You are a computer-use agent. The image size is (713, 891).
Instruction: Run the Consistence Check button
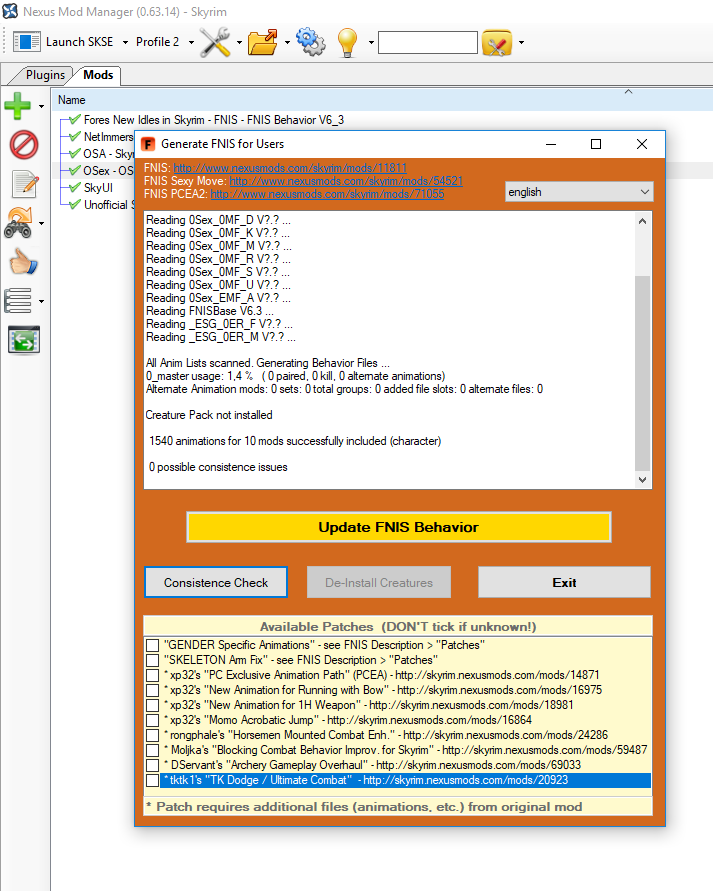coord(216,582)
